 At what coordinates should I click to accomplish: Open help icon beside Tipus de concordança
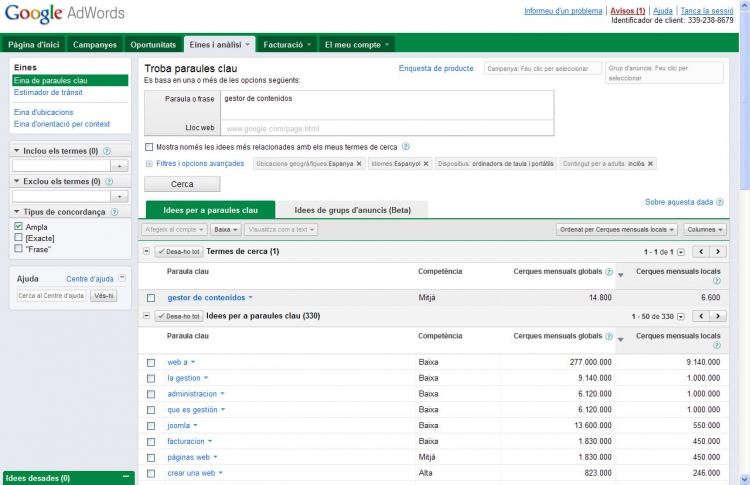(x=114, y=212)
